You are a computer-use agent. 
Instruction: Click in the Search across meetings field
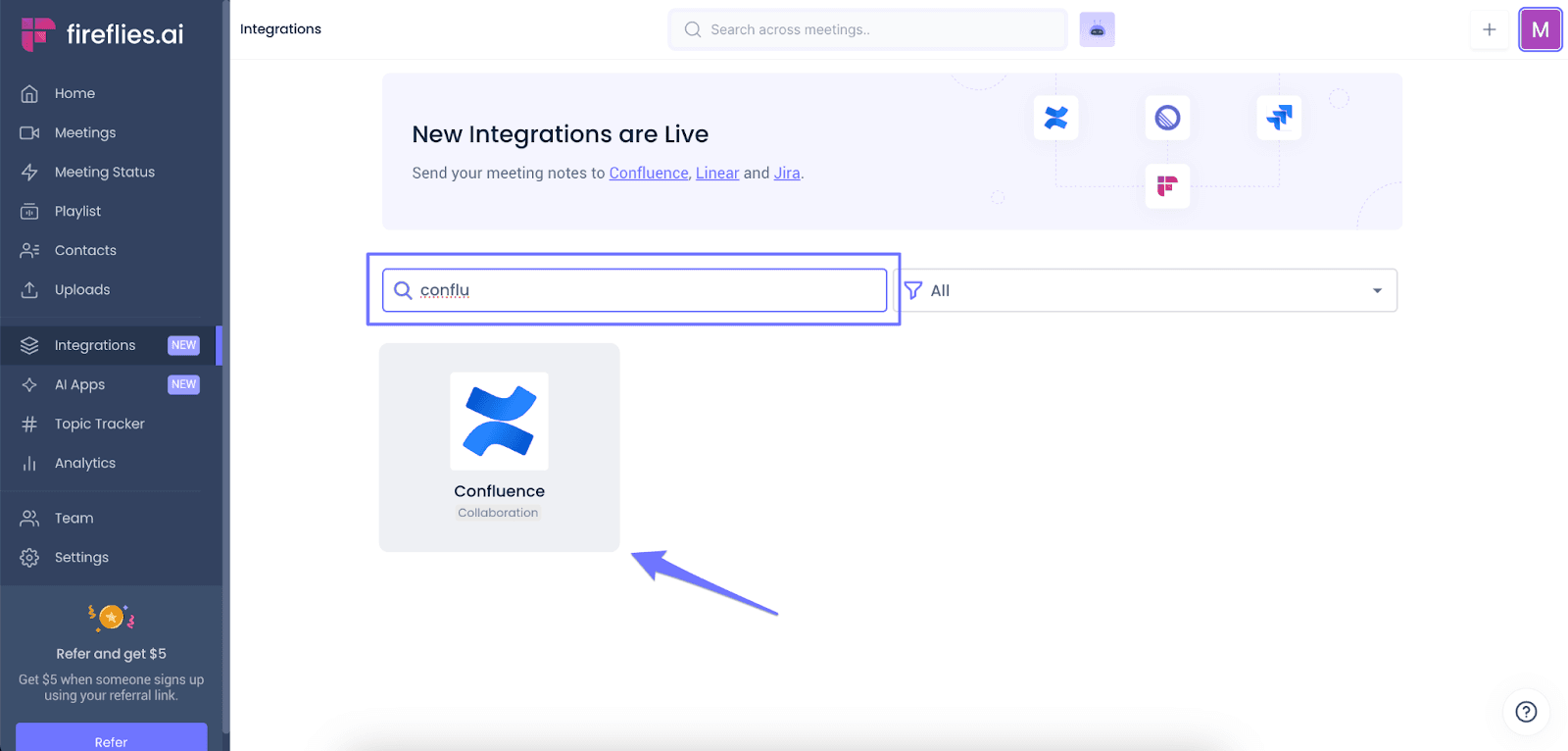pos(867,29)
